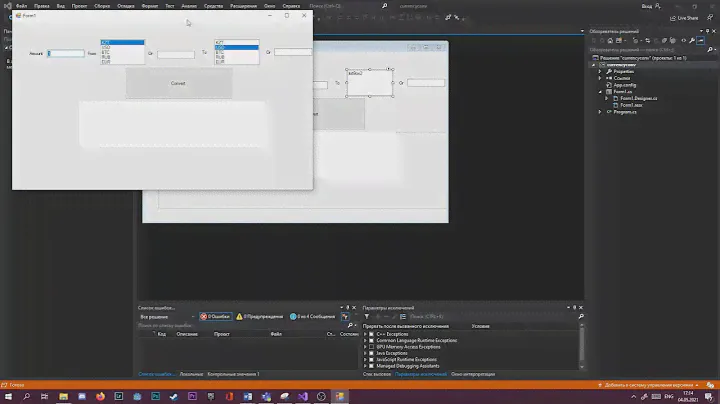Click the Amount input field

click(x=66, y=53)
